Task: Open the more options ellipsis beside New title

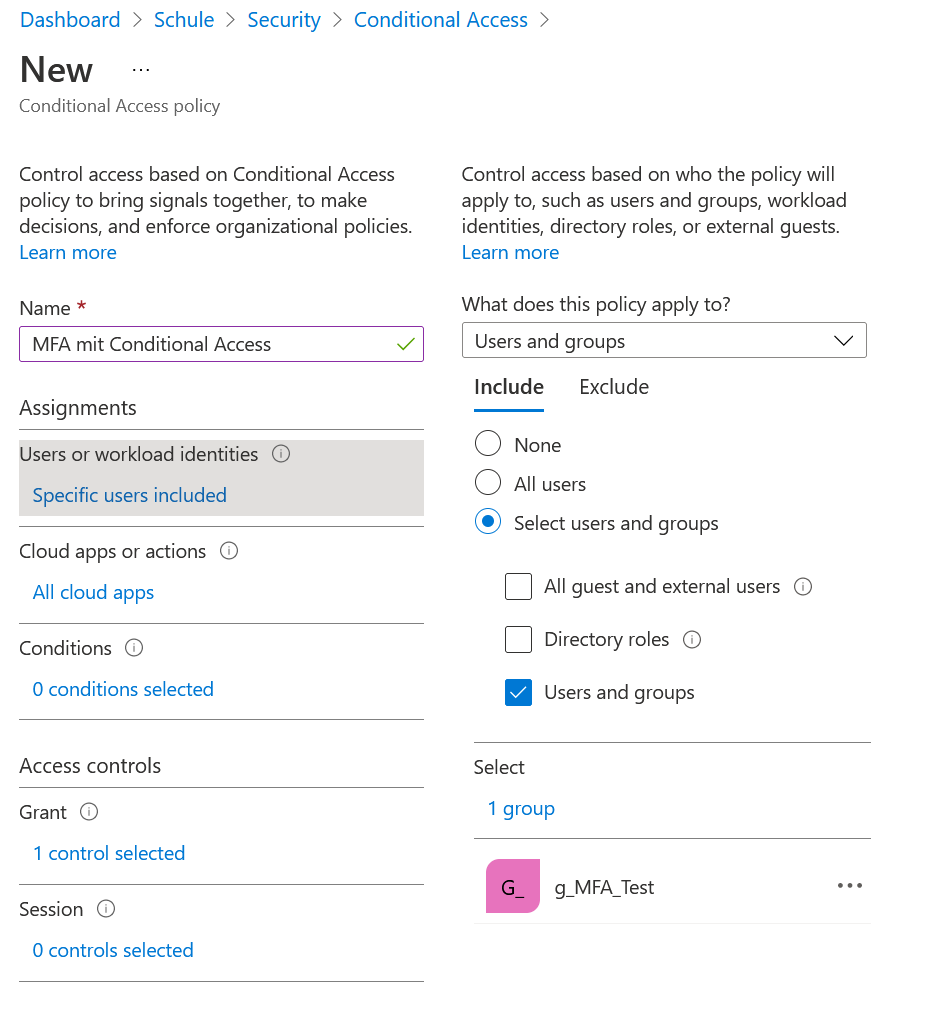Action: (141, 70)
